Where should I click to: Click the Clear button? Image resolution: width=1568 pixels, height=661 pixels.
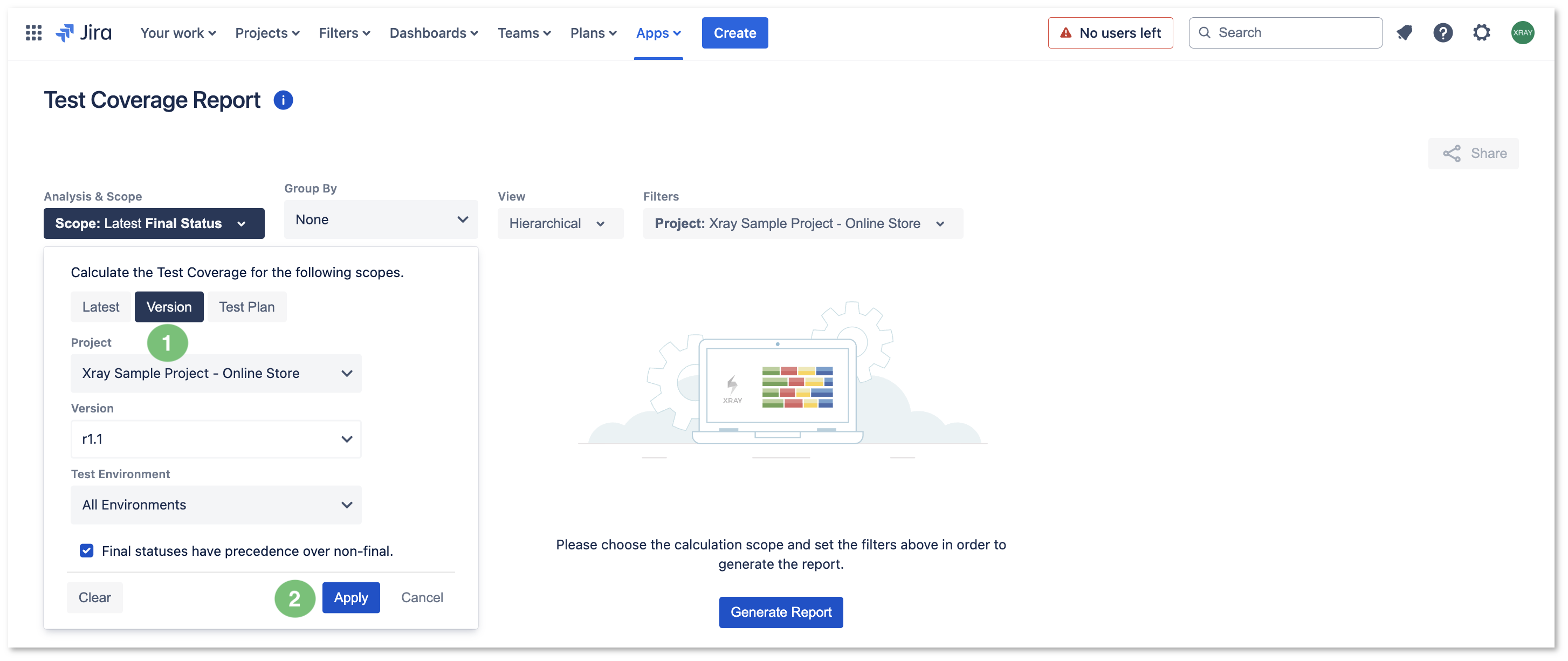(95, 598)
